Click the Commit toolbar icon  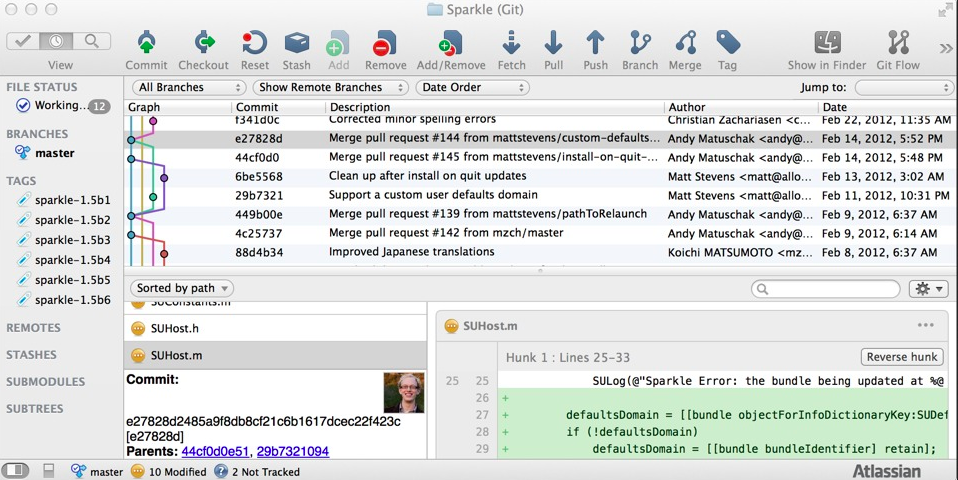point(146,43)
